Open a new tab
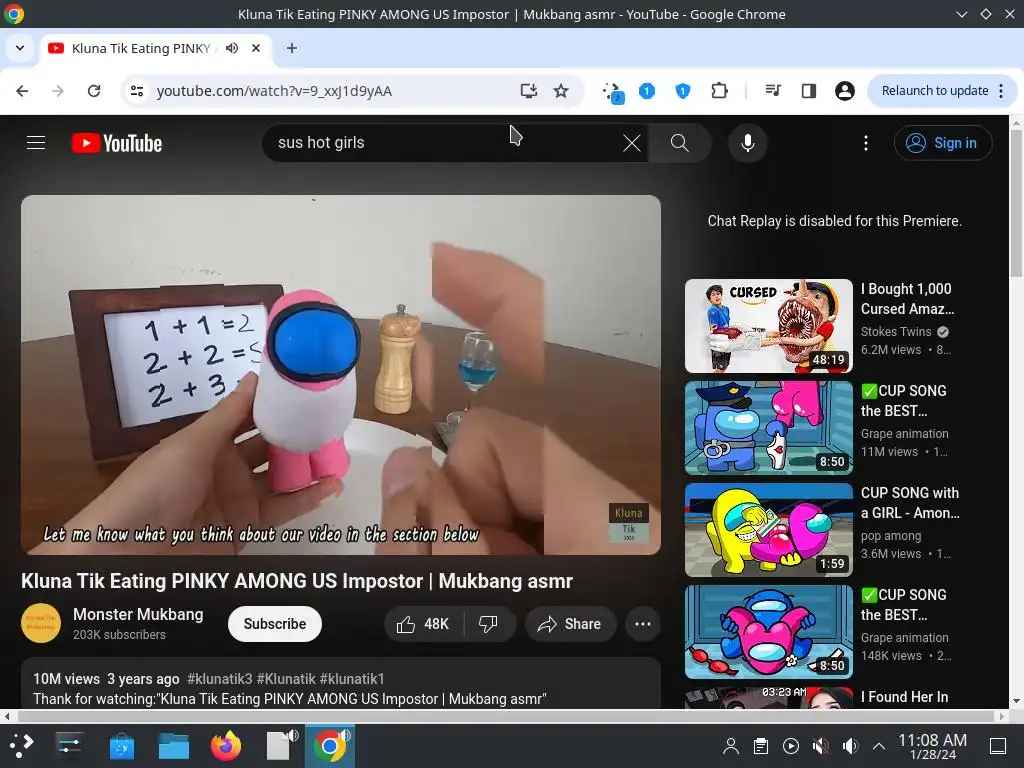1024x768 pixels. click(292, 48)
